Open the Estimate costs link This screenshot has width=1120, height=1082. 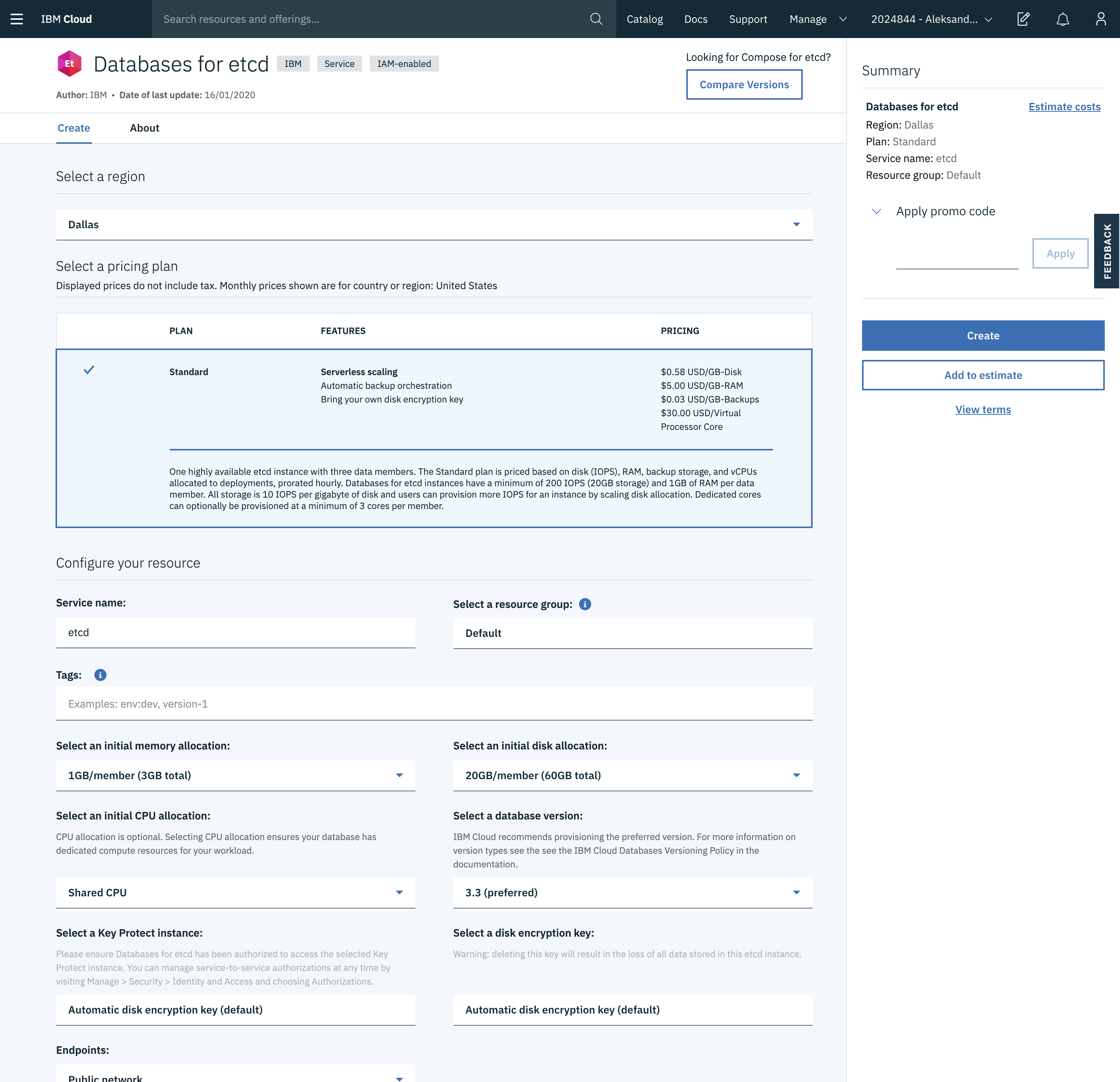(x=1064, y=106)
